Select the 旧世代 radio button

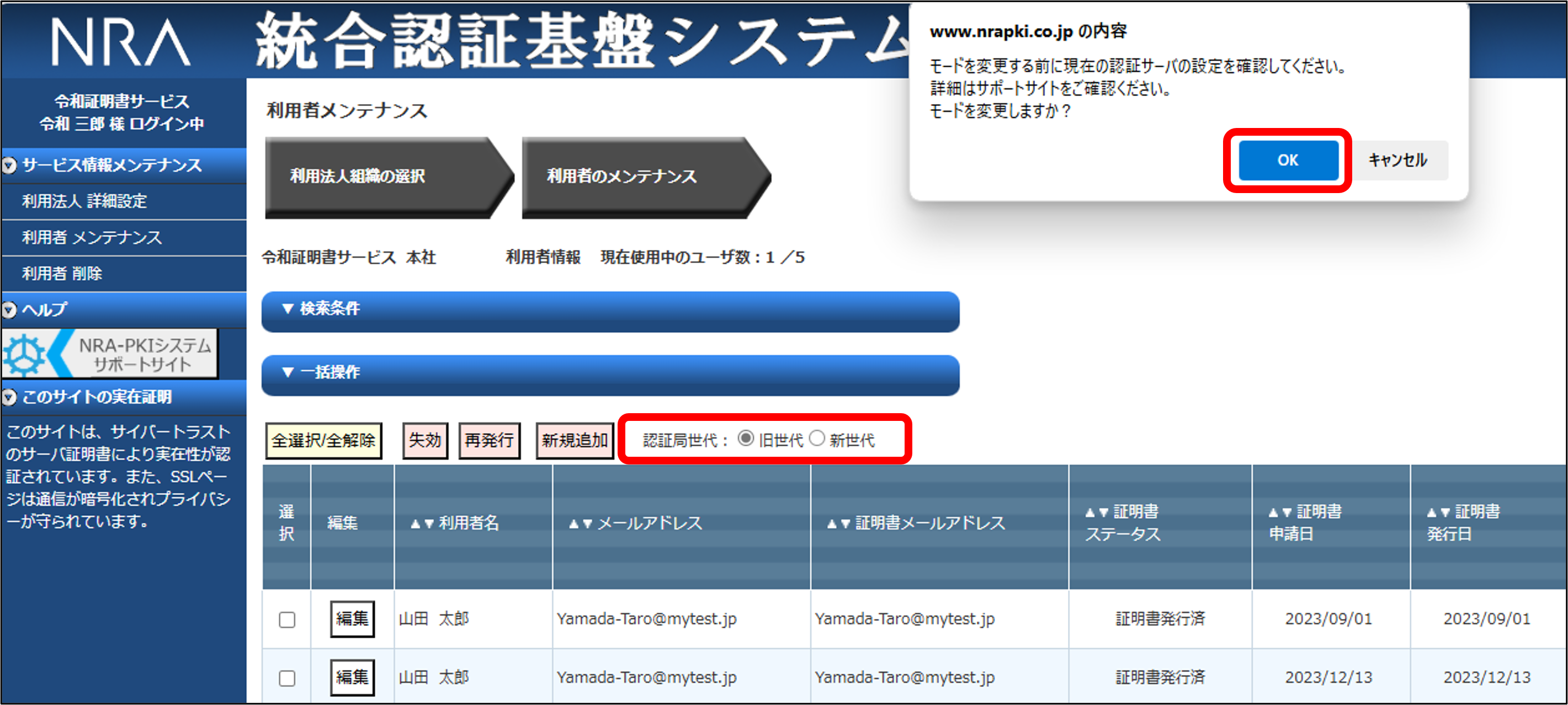746,439
